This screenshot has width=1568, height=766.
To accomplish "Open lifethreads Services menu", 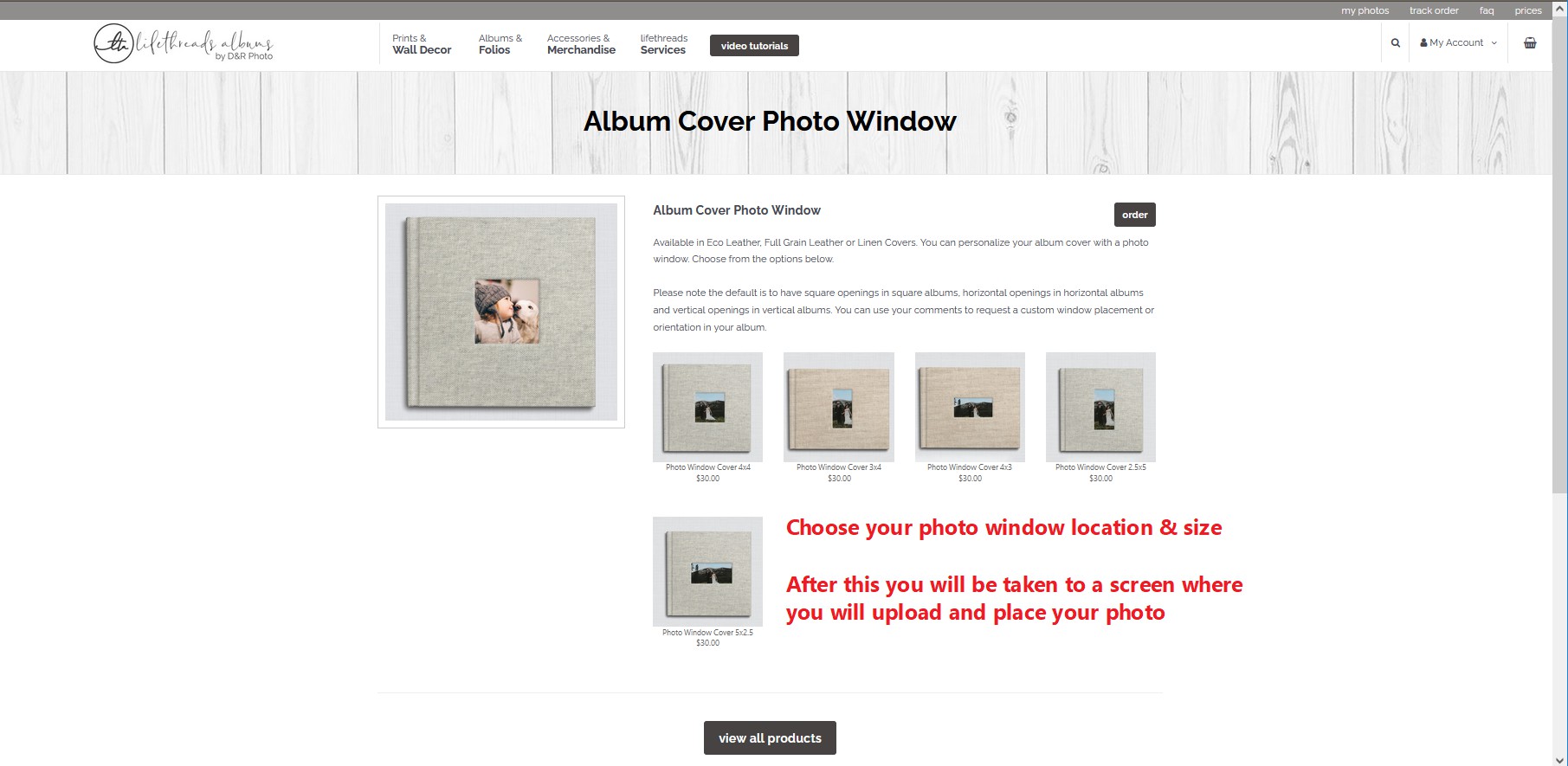I will click(664, 44).
